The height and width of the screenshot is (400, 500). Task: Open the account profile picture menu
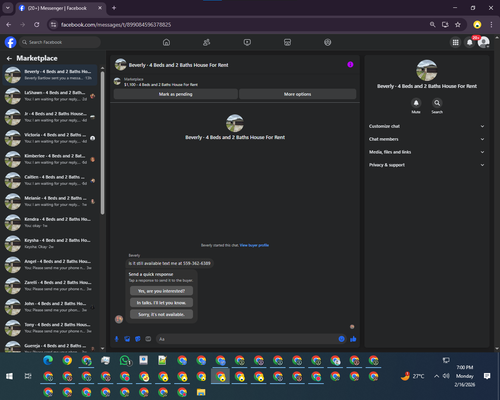[x=484, y=42]
